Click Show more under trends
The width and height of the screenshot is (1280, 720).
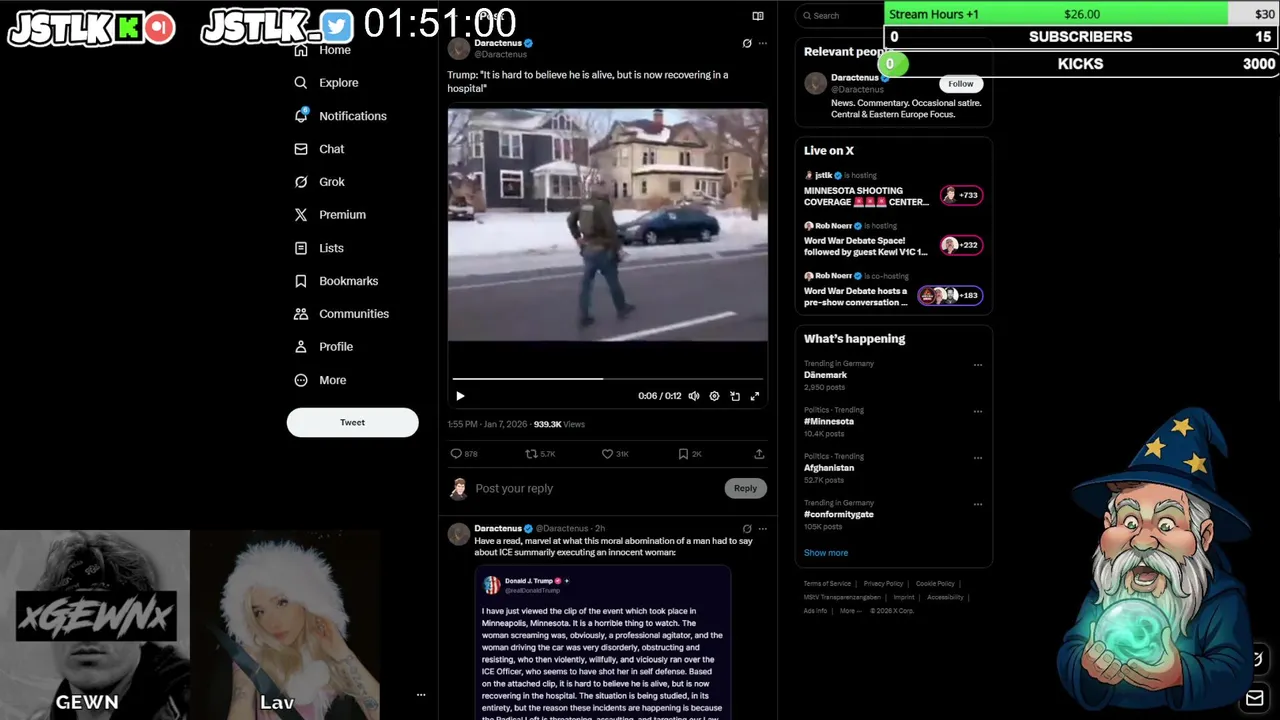click(826, 553)
